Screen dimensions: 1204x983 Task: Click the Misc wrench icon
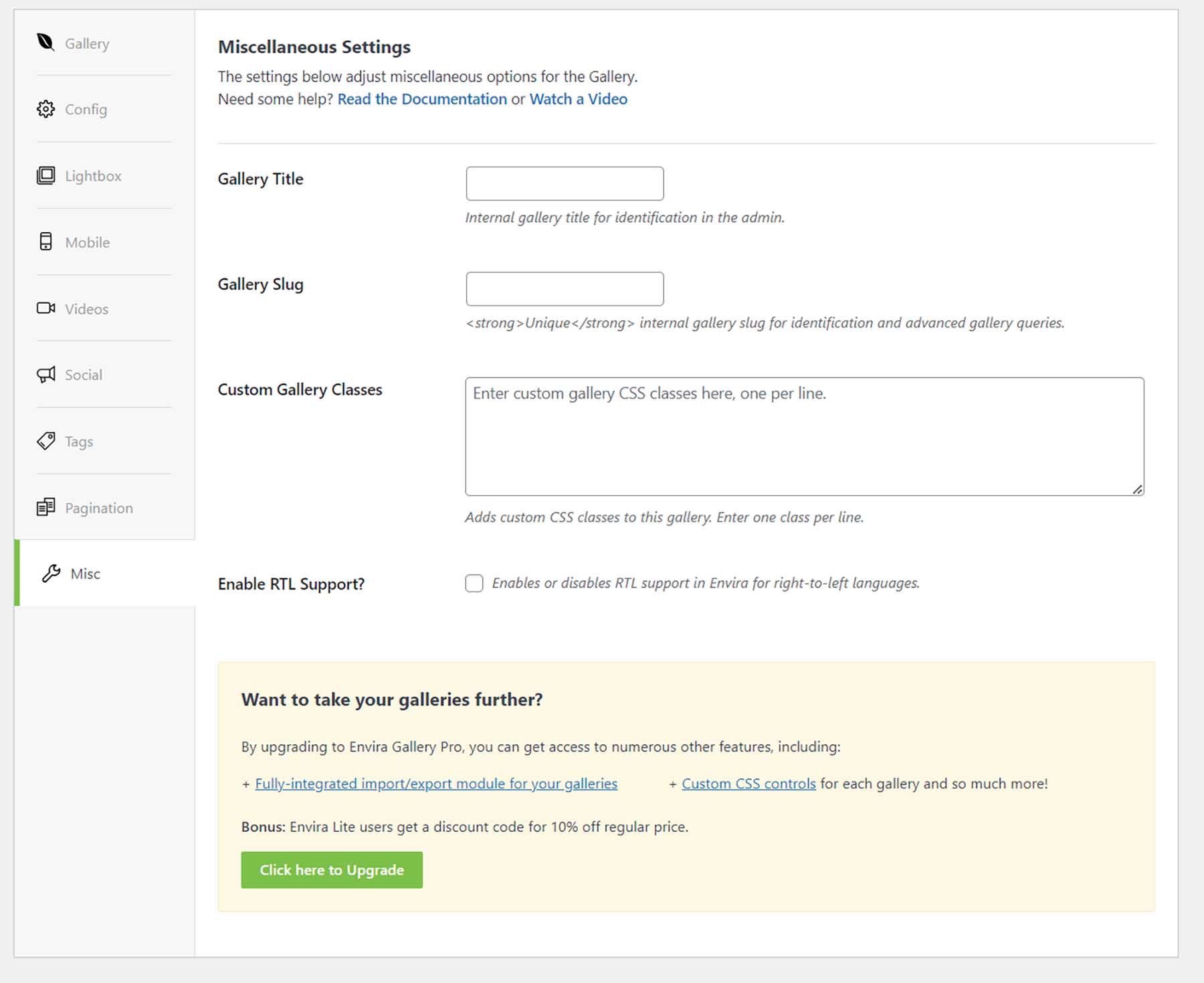pyautogui.click(x=51, y=573)
